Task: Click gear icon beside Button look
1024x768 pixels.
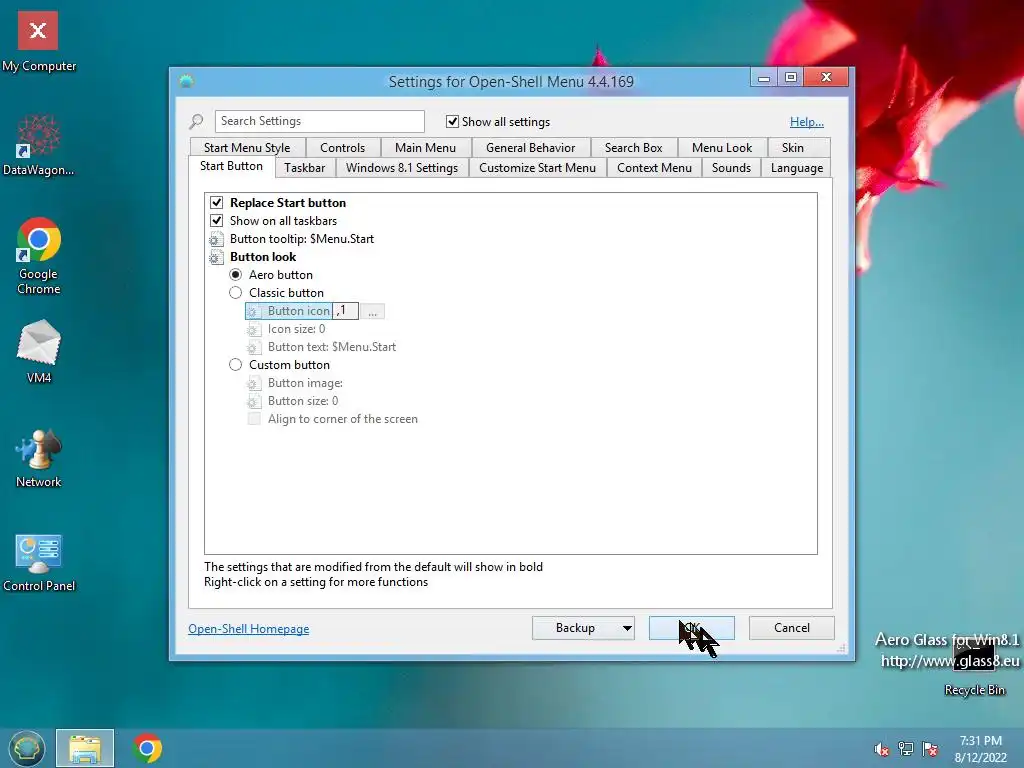Action: pos(216,257)
